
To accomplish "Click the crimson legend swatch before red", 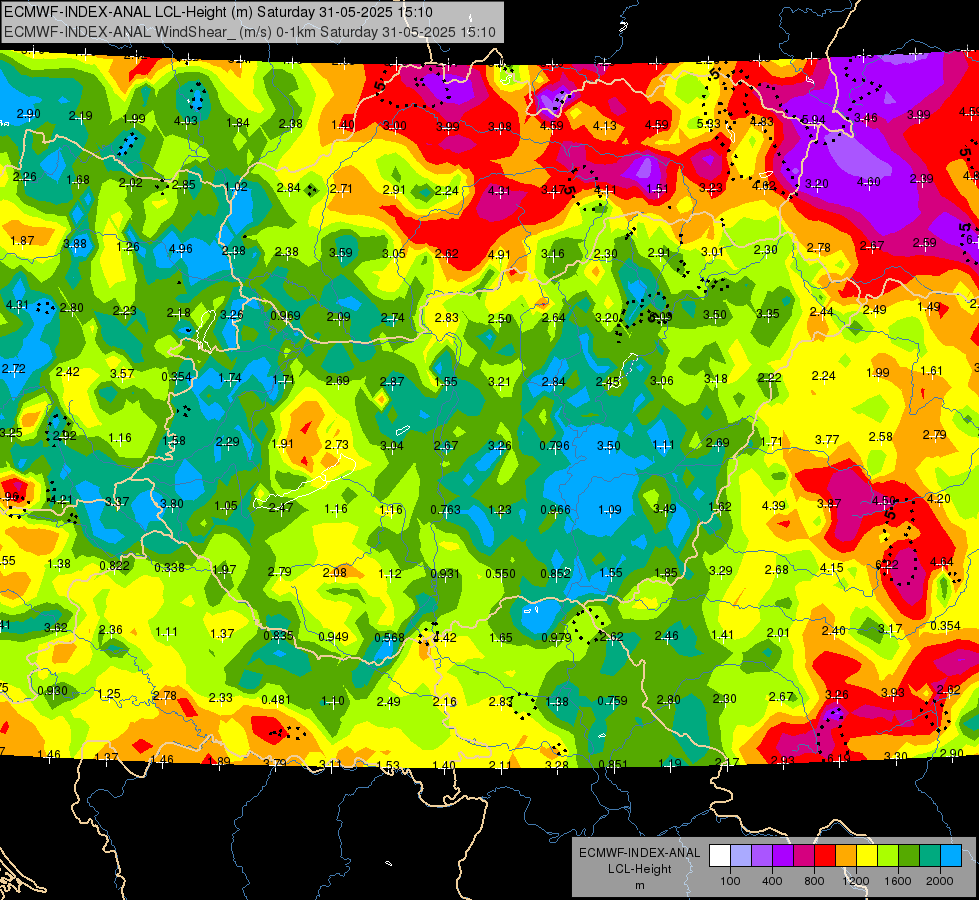I will 804,856.
